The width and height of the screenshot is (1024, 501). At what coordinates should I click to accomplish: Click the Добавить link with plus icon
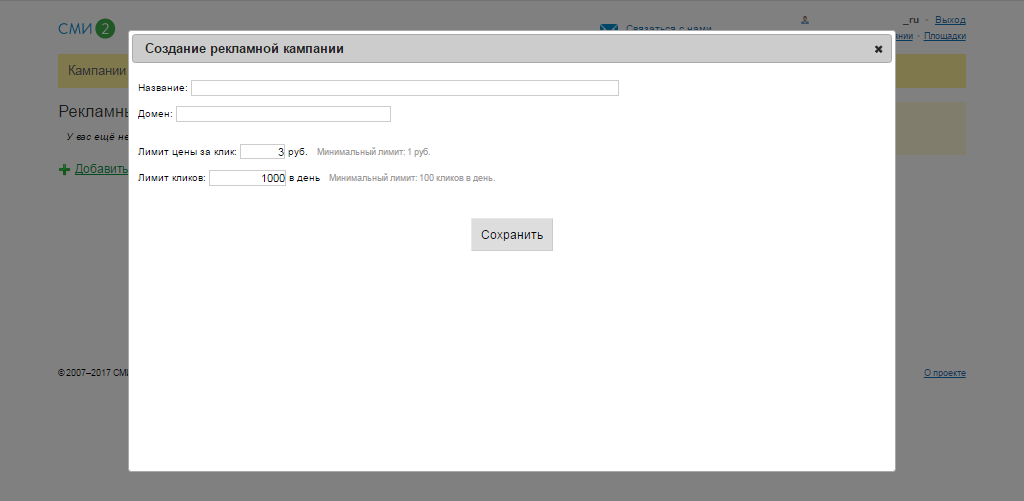[x=101, y=169]
